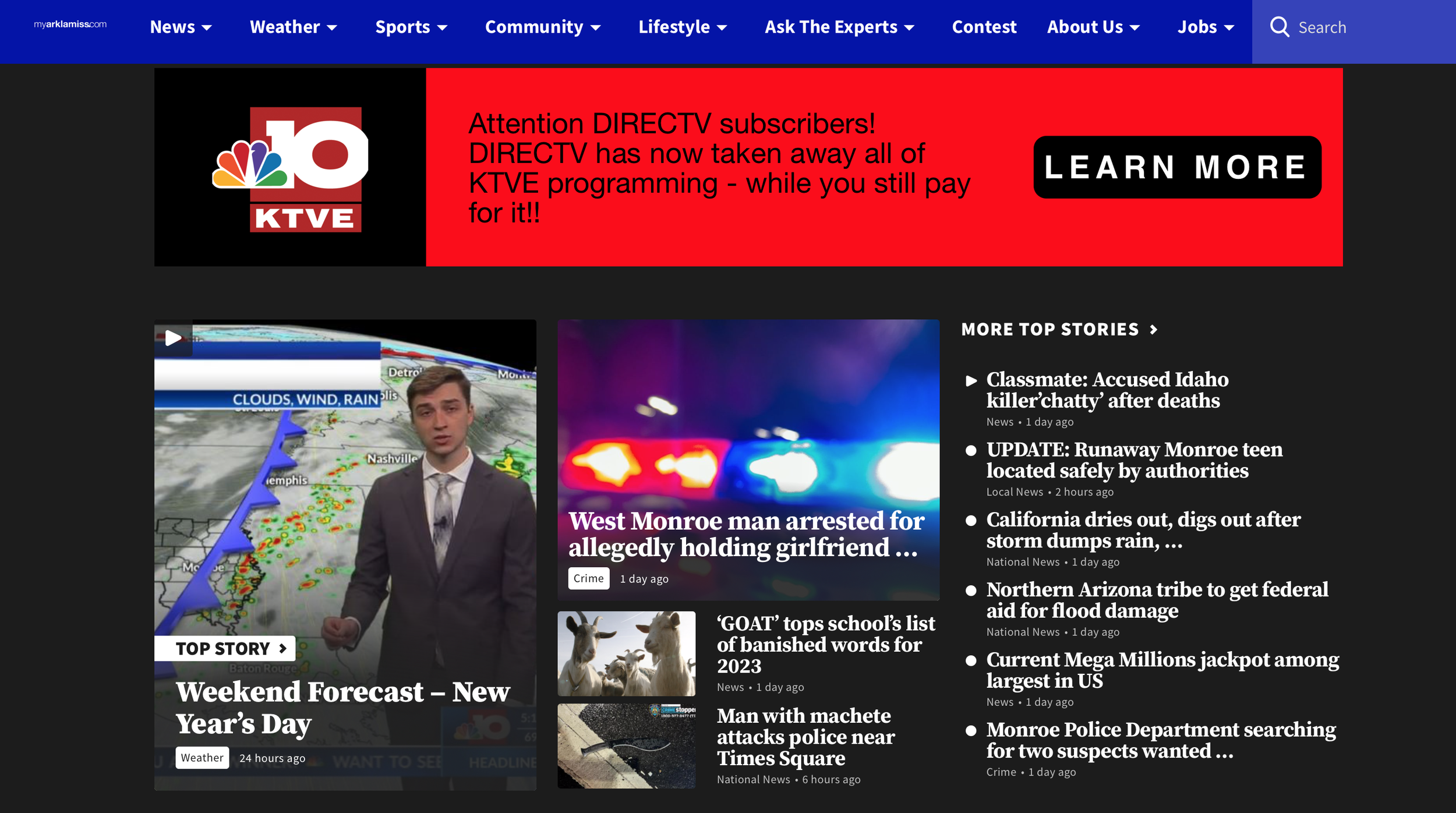Click into the Search field
Viewport: 1456px width, 813px height.
(1354, 31)
